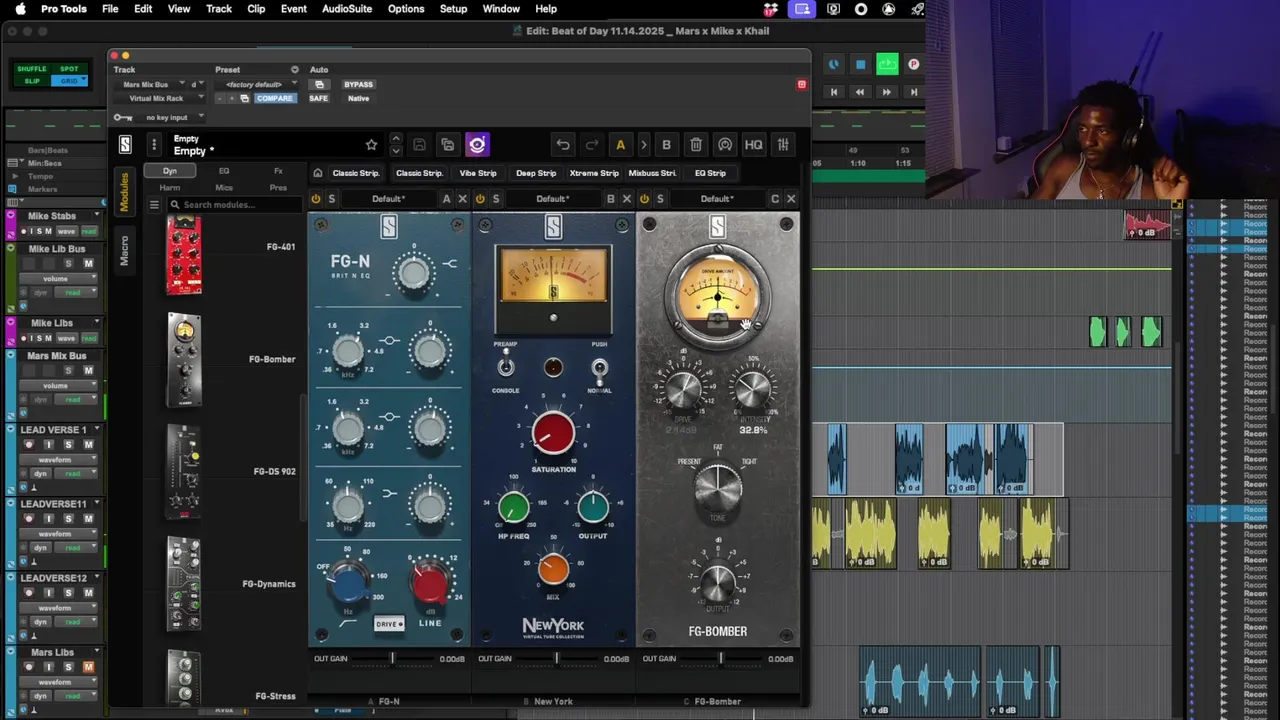Remove the FG-N module with its X button
Screen dimensions: 1280x720
462,199
